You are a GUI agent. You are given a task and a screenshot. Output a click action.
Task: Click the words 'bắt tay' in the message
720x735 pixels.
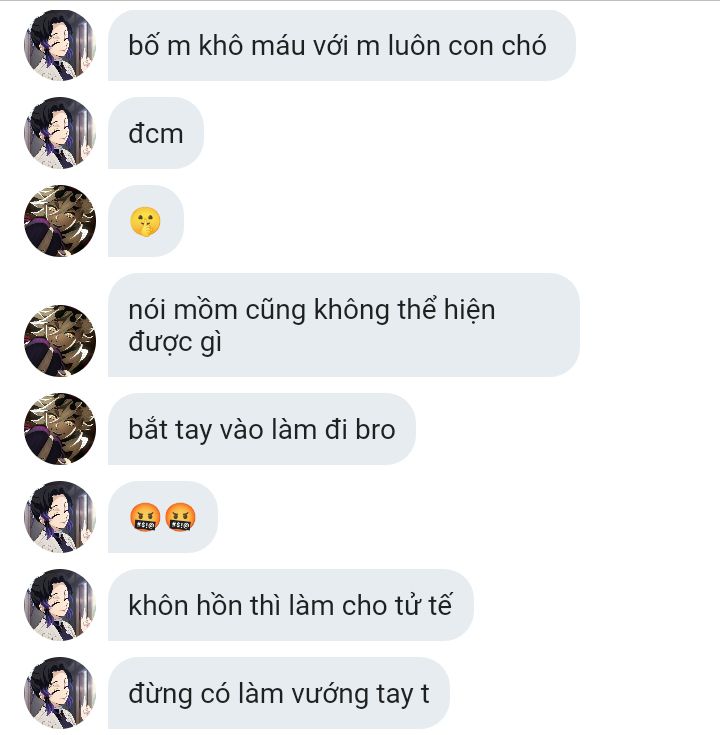[170, 430]
